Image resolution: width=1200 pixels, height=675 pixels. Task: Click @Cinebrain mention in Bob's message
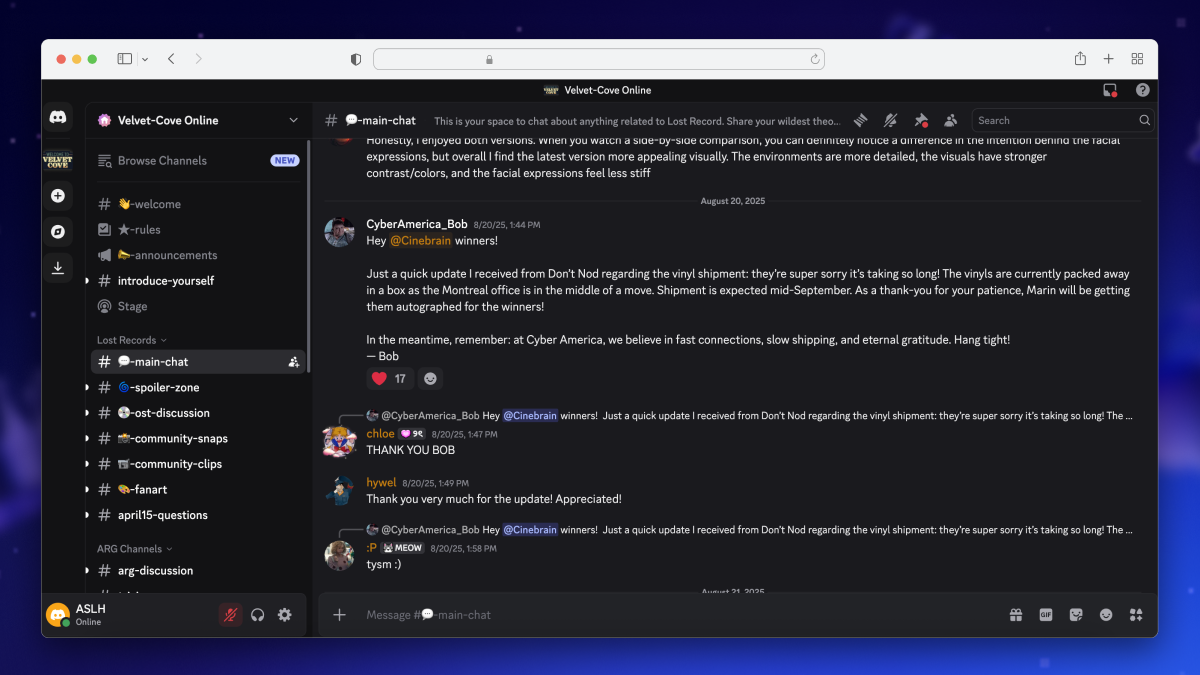420,241
